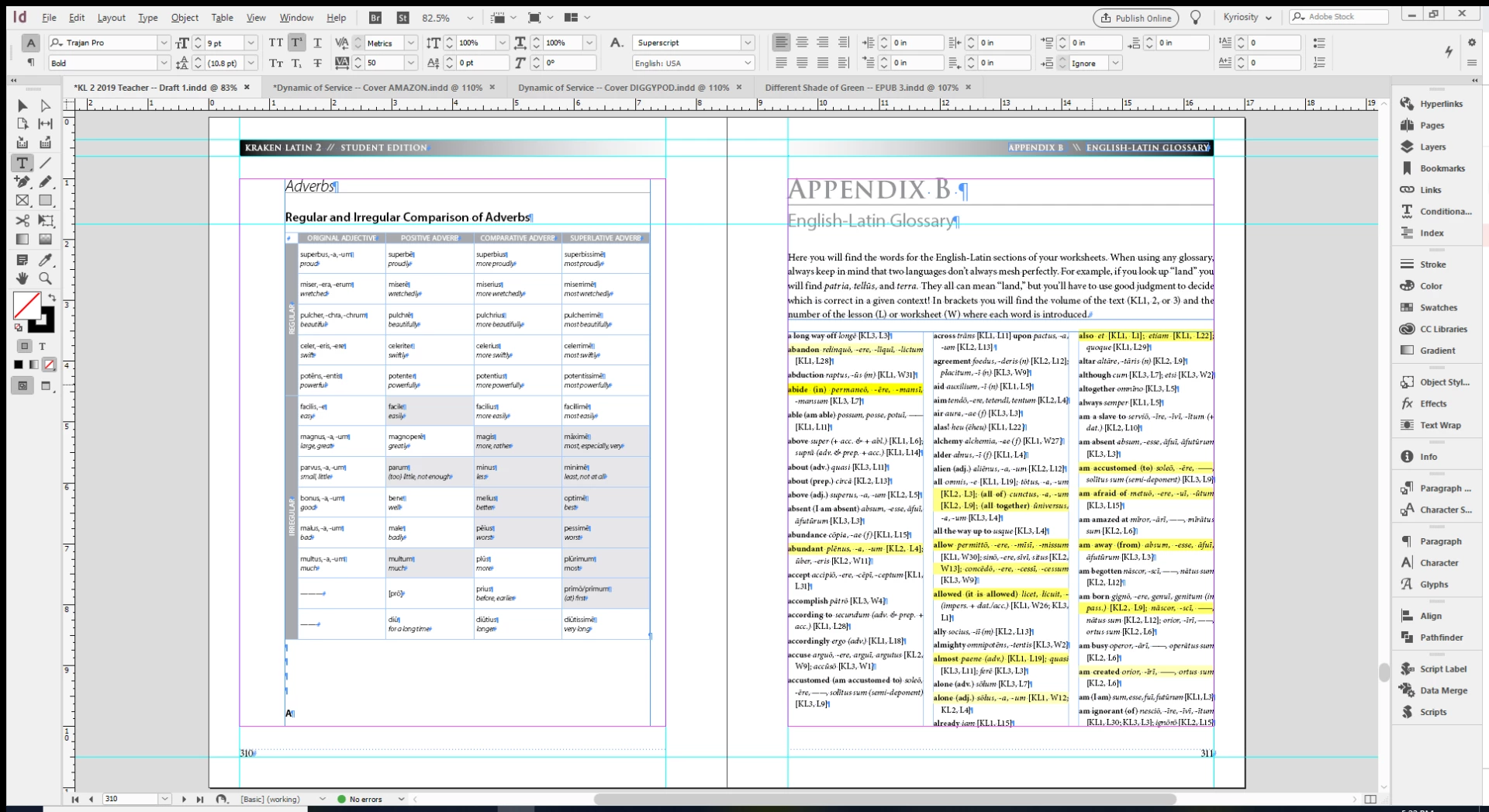This screenshot has height=812, width=1489.
Task: Open the English: USA language dropdown
Action: tap(748, 63)
